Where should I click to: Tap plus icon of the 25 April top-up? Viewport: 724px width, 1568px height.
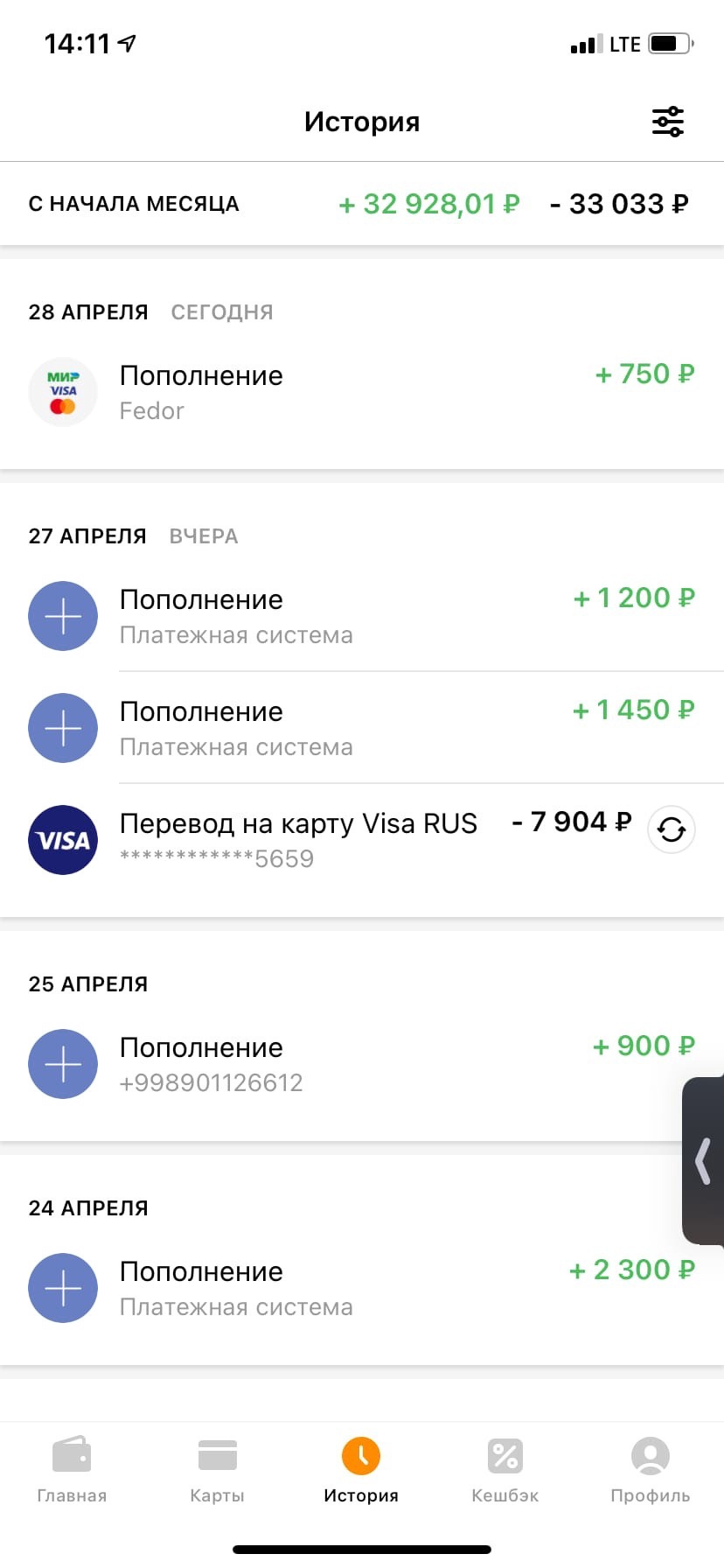click(x=63, y=1064)
